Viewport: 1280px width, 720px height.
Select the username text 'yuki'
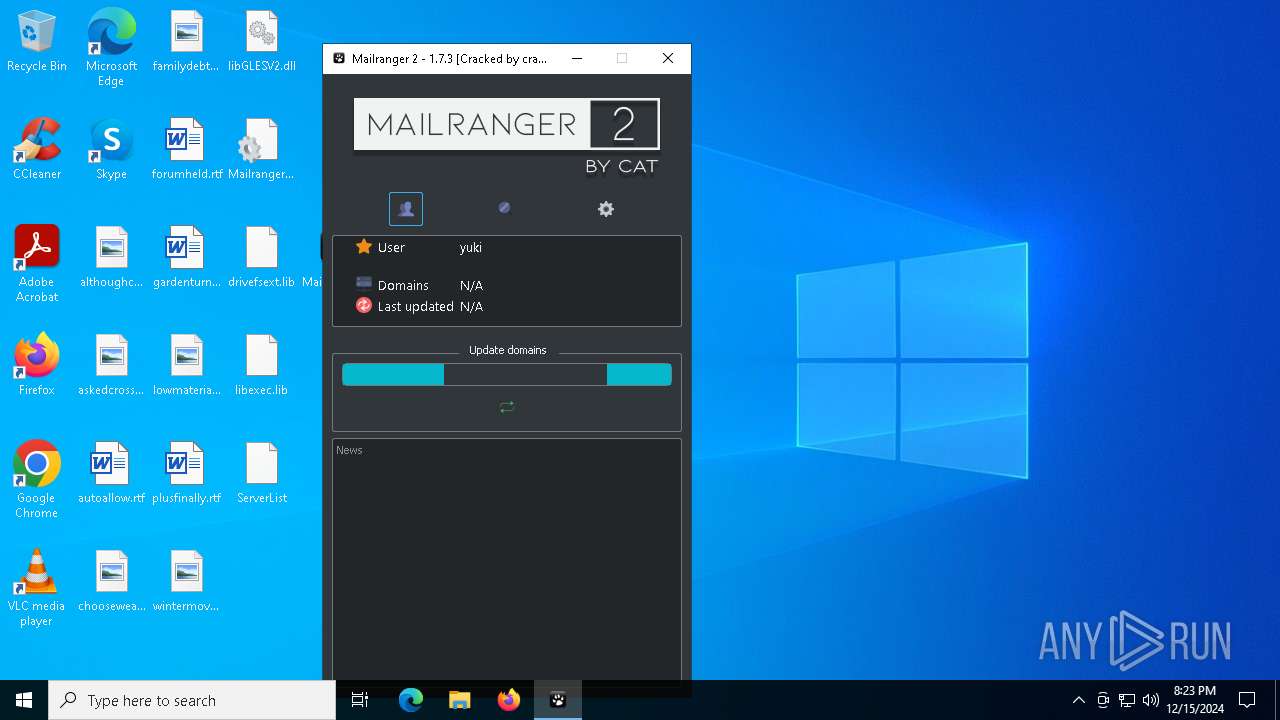[471, 247]
